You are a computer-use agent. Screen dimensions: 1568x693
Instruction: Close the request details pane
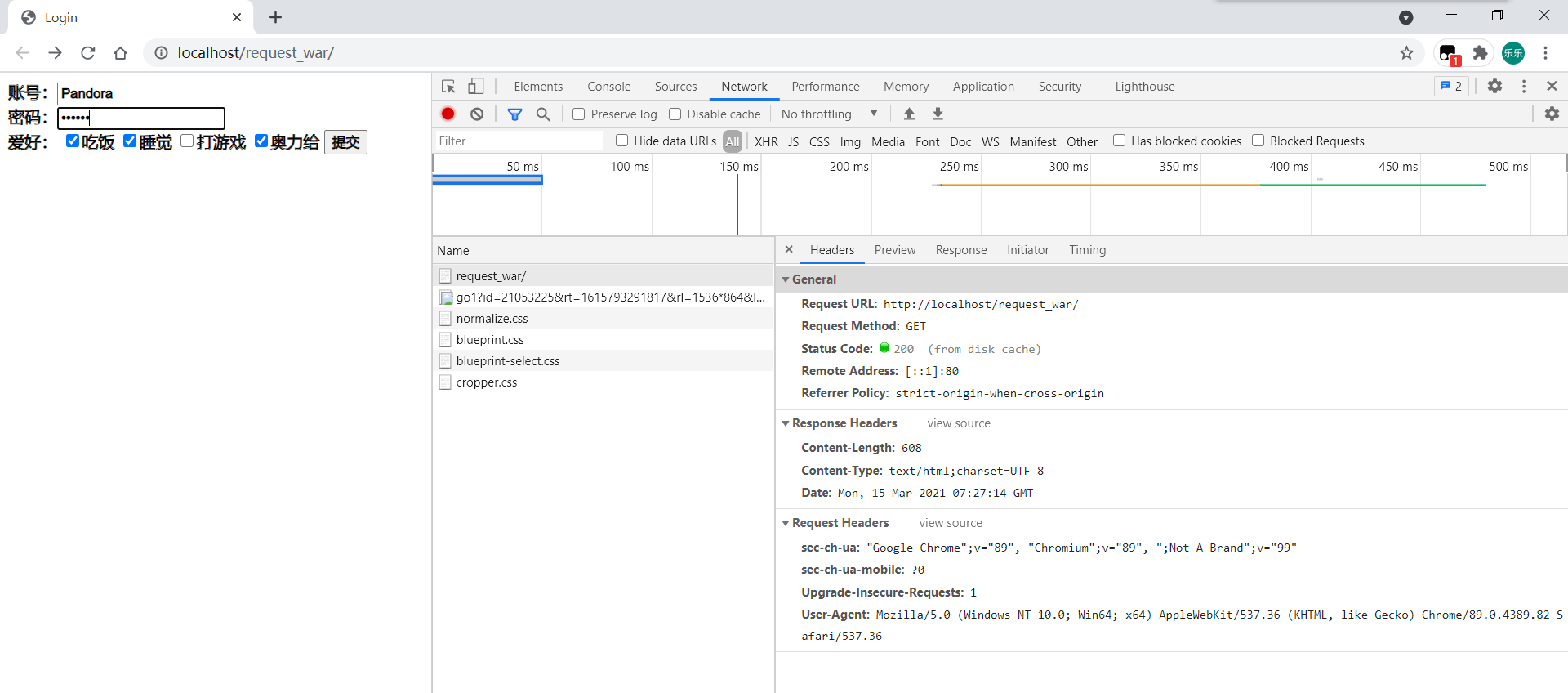[789, 250]
